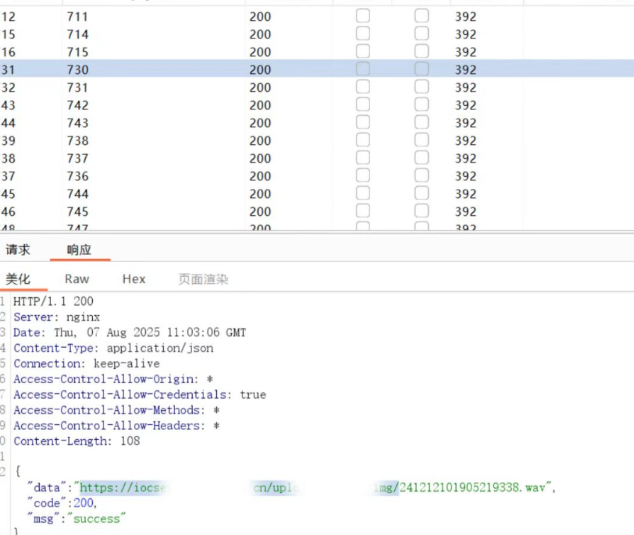Viewport: 634px width, 535px height.
Task: Switch to the Raw view tab
Action: pos(77,279)
